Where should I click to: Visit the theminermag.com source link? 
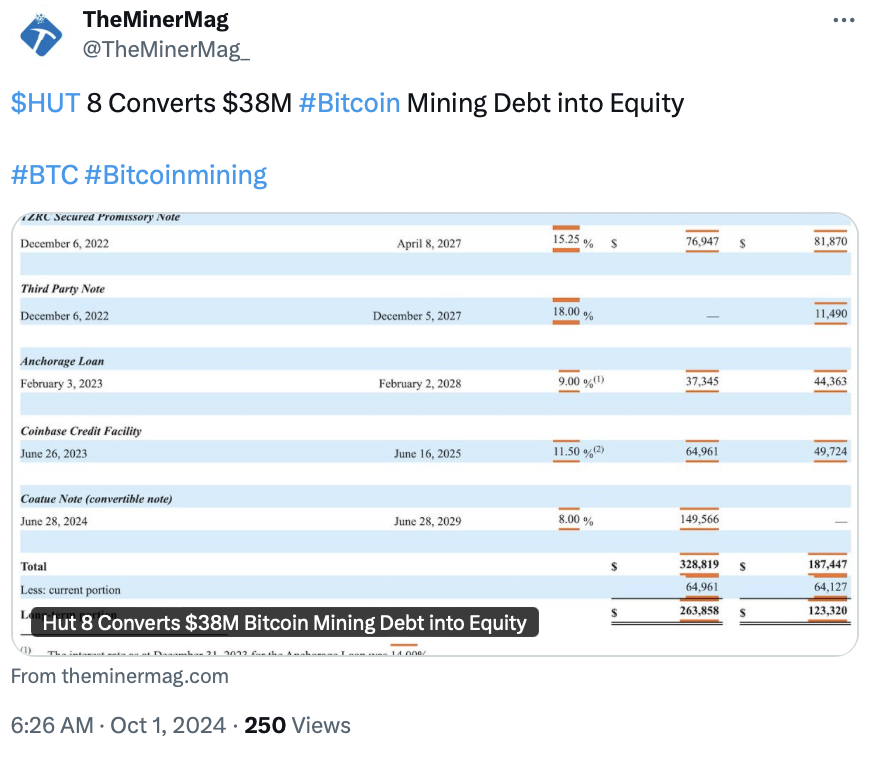pos(120,676)
